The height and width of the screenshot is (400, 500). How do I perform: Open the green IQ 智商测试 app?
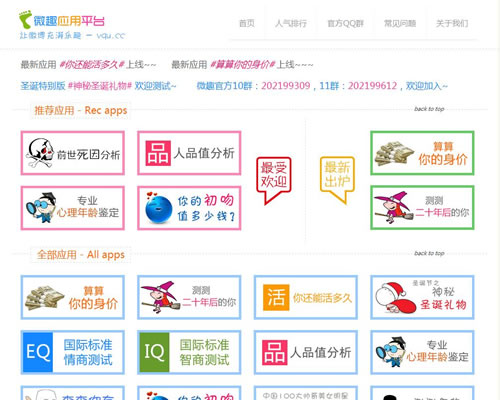coord(189,352)
